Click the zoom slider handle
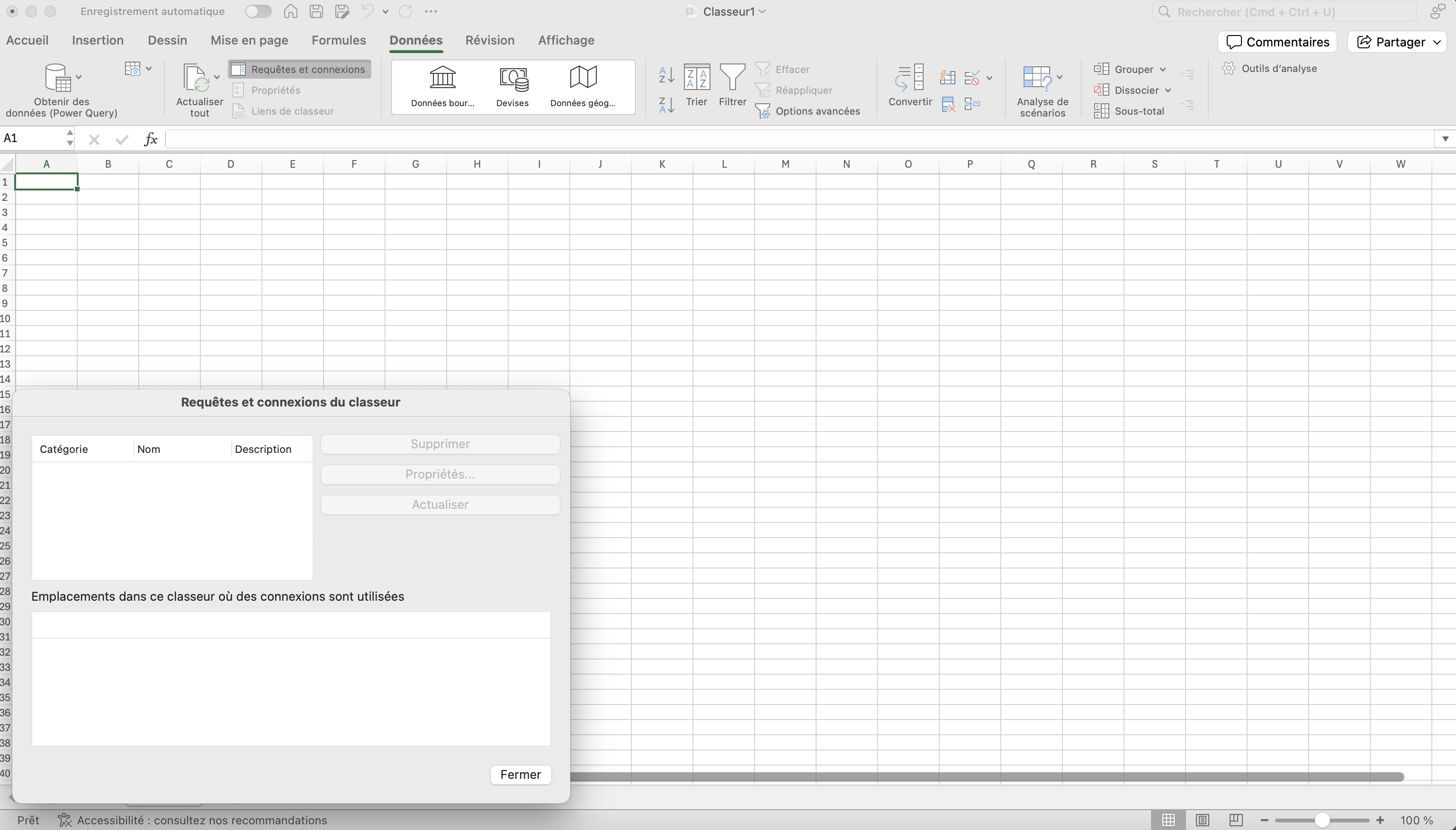The height and width of the screenshot is (830, 1456). point(1322,820)
